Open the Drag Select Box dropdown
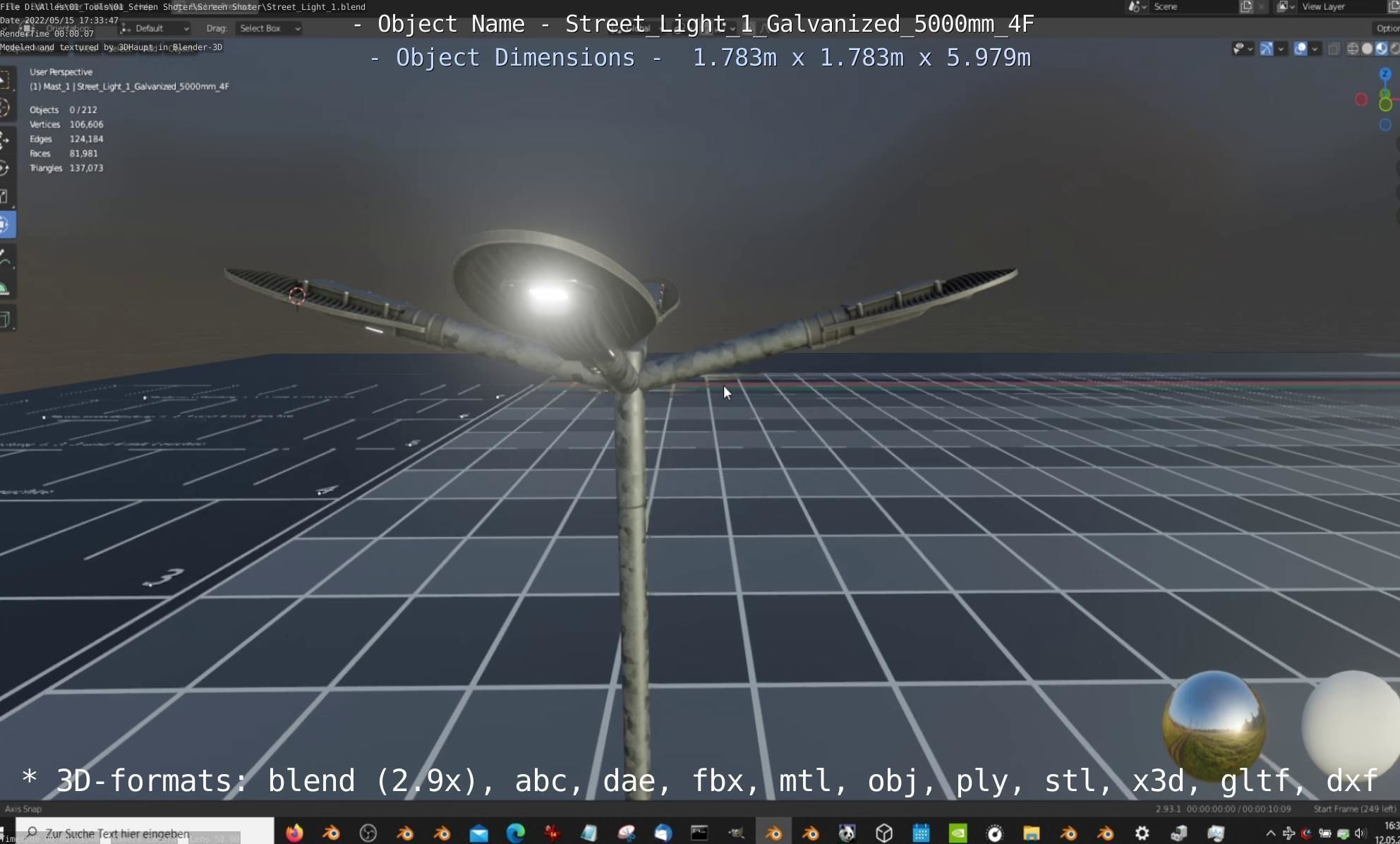This screenshot has width=1400, height=844. (x=269, y=28)
